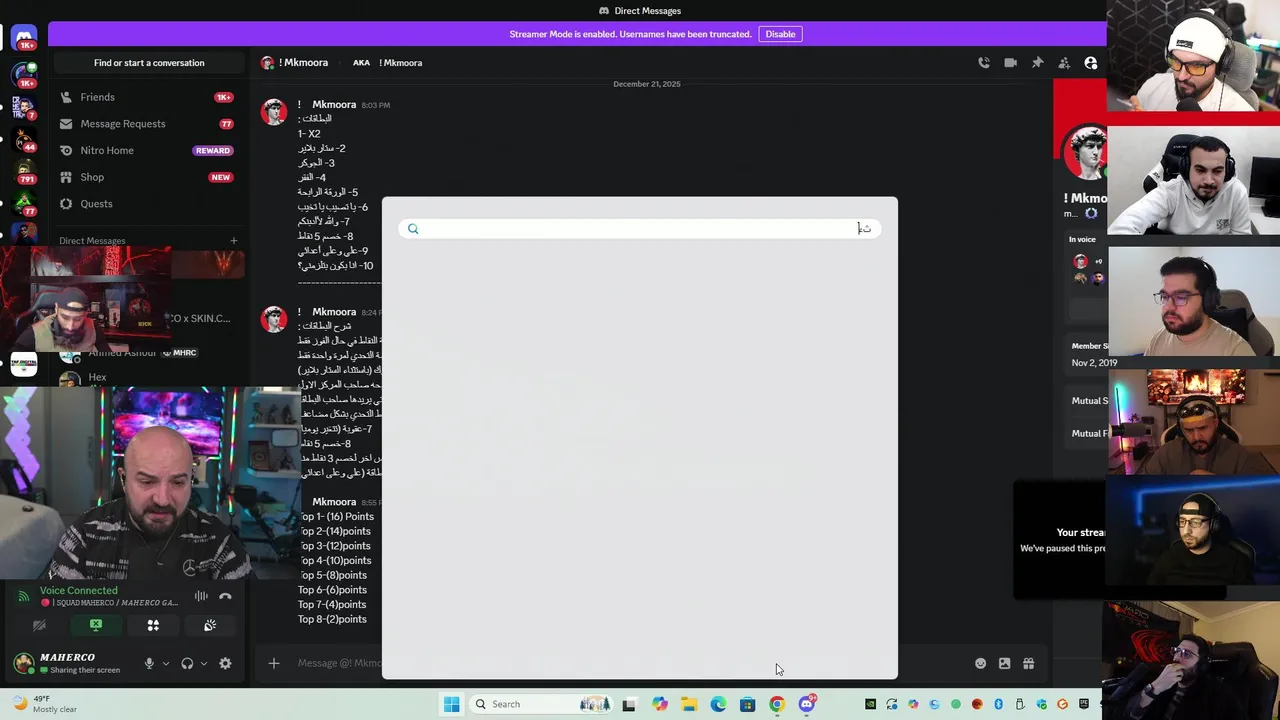Open Message Requests
Image resolution: width=1280 pixels, height=720 pixels.
coord(148,124)
